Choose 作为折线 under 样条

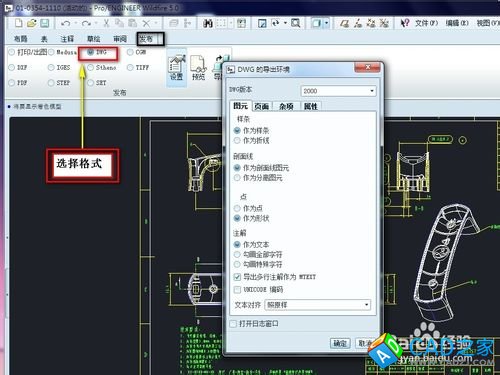point(252,141)
